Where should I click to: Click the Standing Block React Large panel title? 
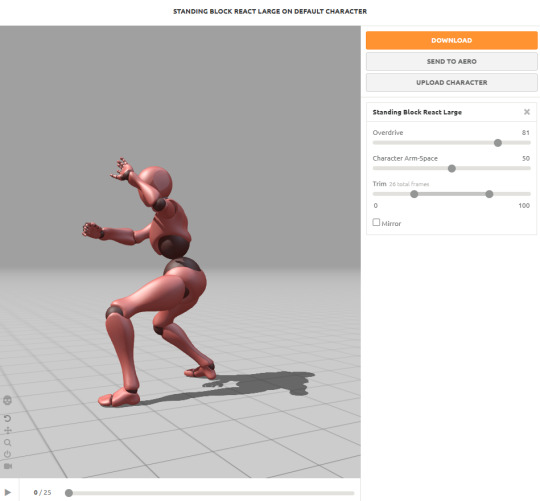pyautogui.click(x=417, y=112)
